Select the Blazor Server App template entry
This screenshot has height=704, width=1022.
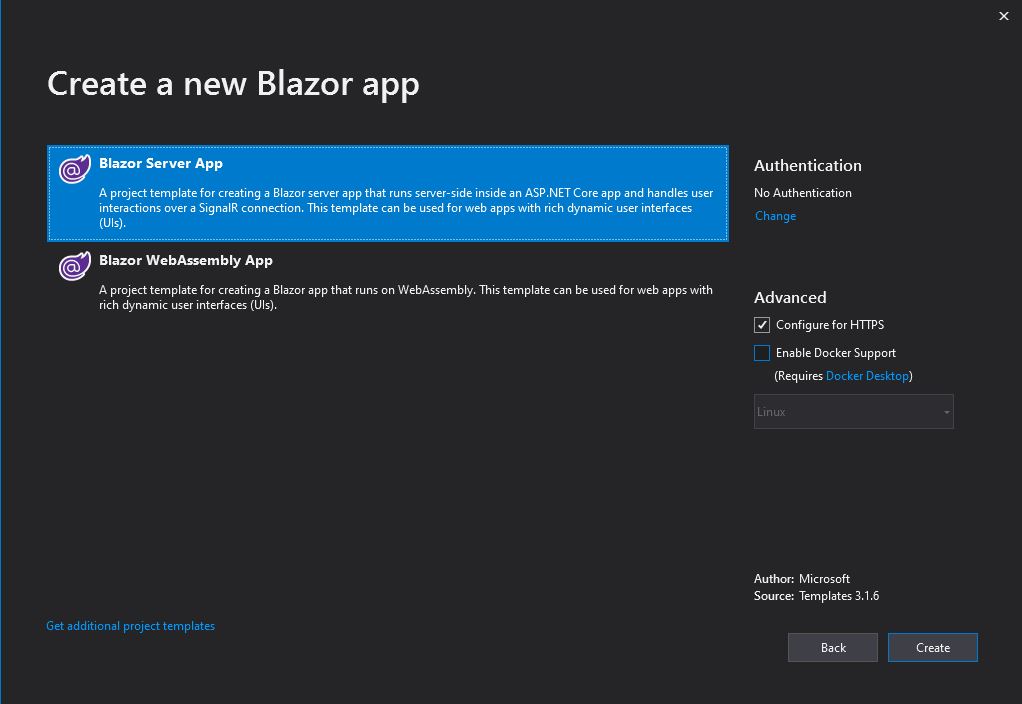(x=388, y=192)
